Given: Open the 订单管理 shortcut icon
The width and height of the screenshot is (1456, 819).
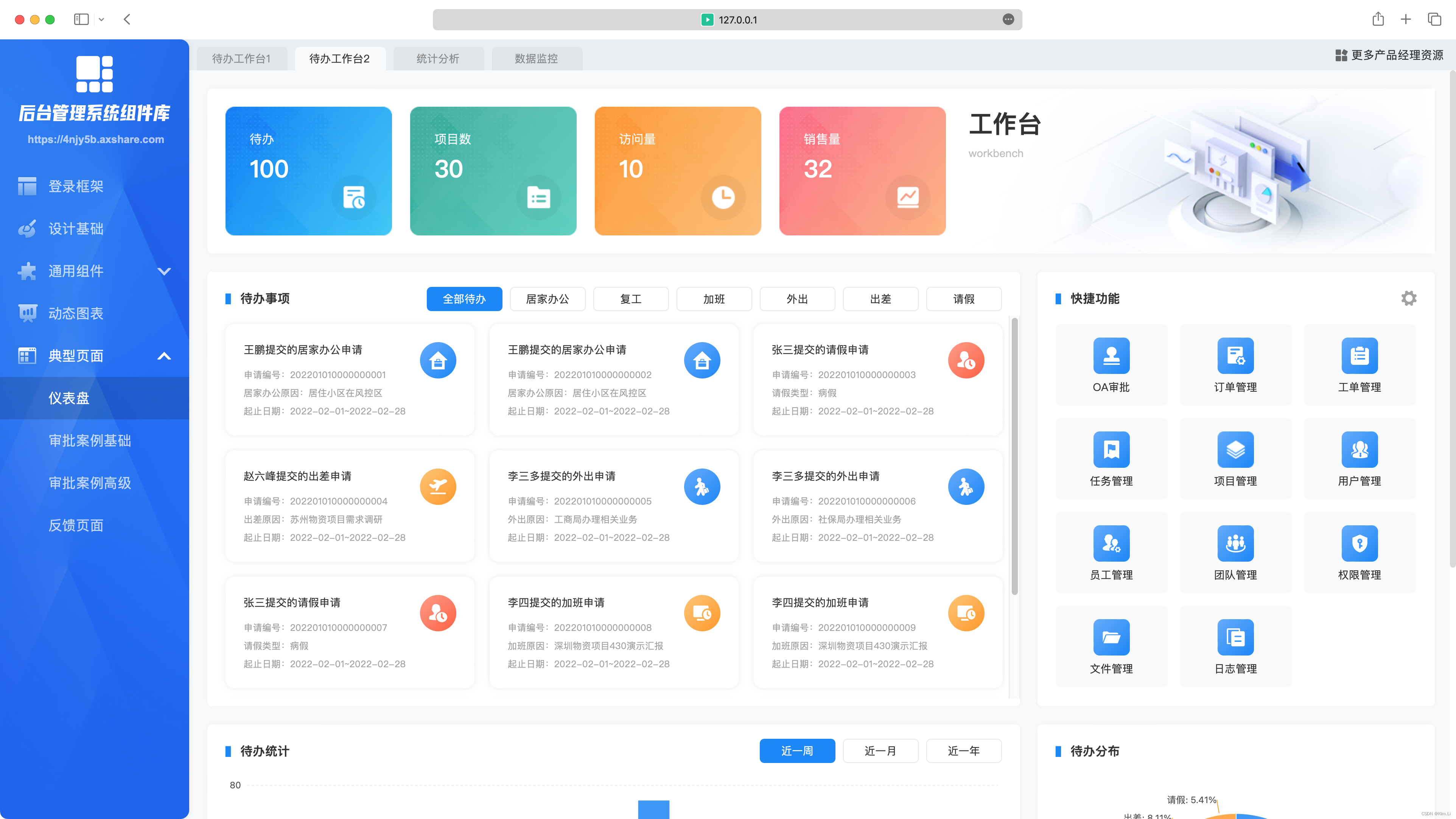Looking at the screenshot, I should point(1235,355).
